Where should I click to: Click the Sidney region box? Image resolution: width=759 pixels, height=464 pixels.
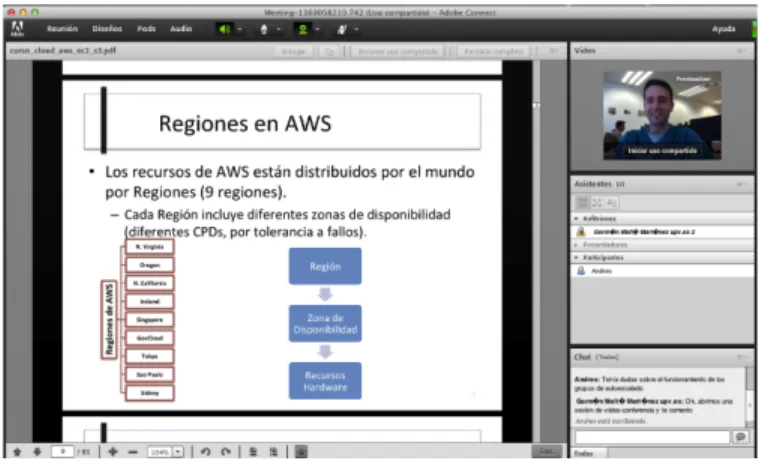pos(150,393)
